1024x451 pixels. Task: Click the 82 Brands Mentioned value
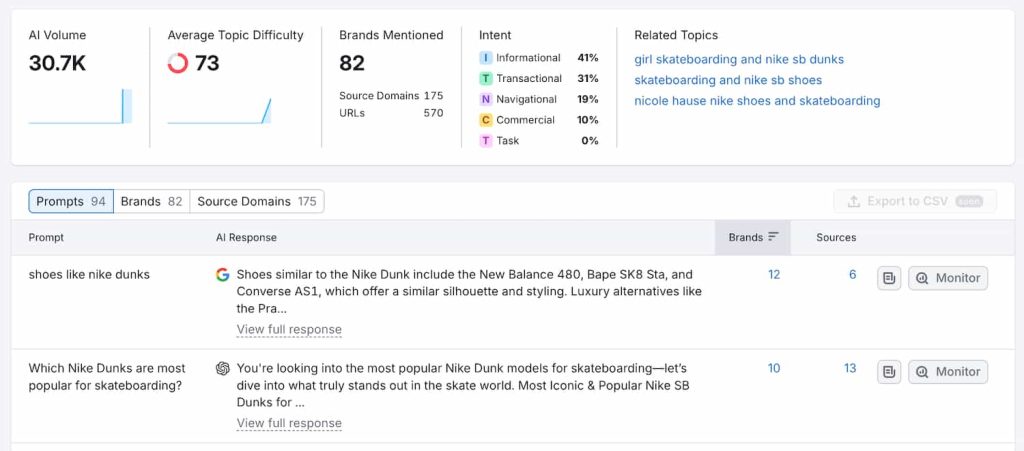click(x=352, y=63)
